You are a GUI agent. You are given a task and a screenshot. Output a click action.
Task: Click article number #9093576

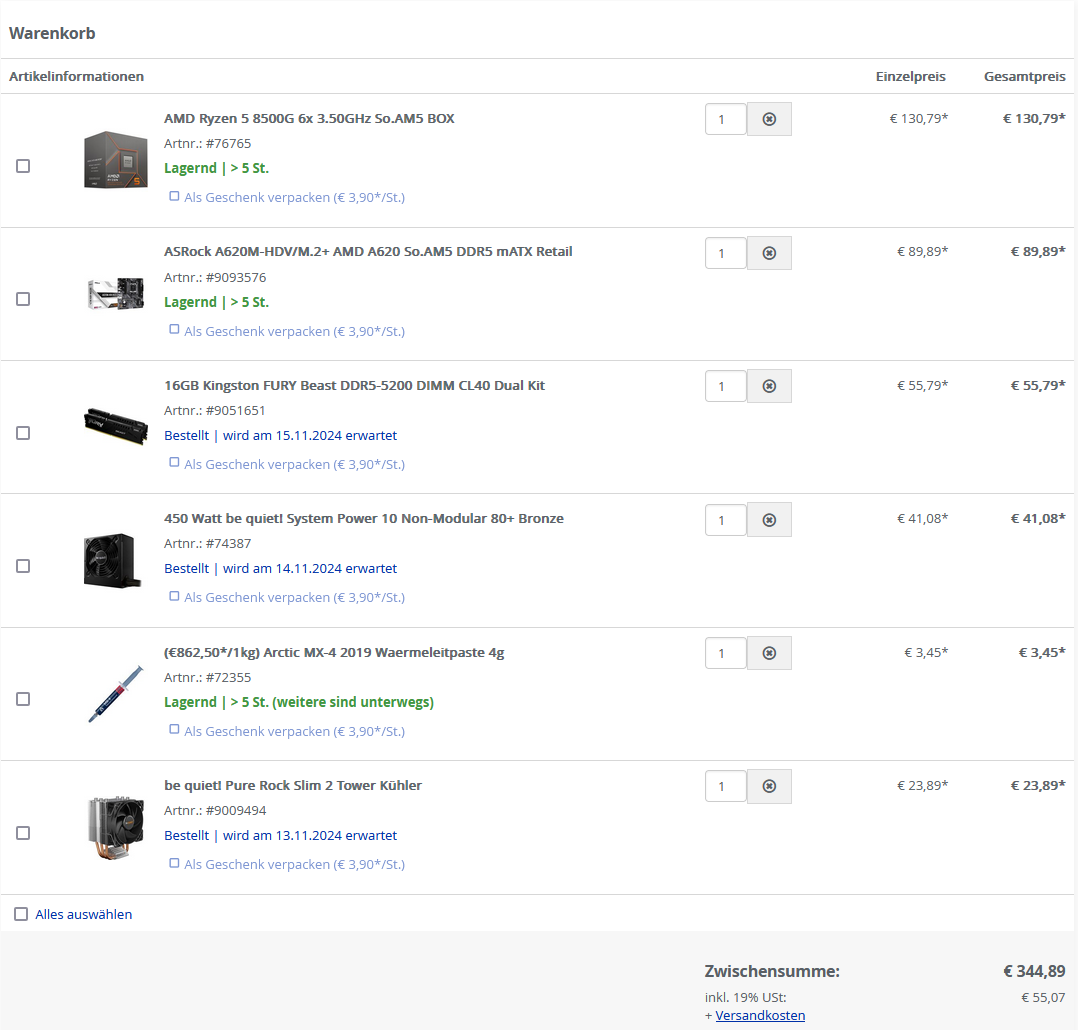pyautogui.click(x=236, y=277)
